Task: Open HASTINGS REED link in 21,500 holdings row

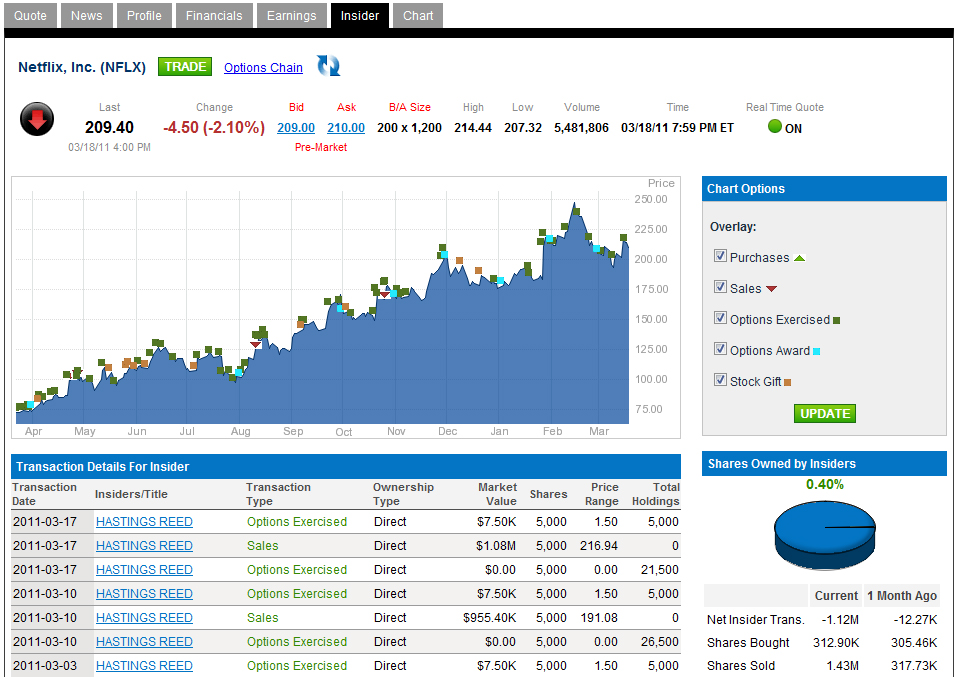Action: (x=144, y=570)
